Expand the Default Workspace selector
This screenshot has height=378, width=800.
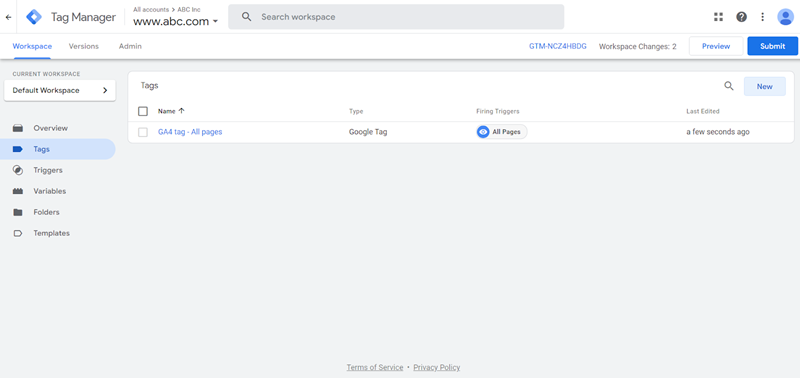click(60, 90)
